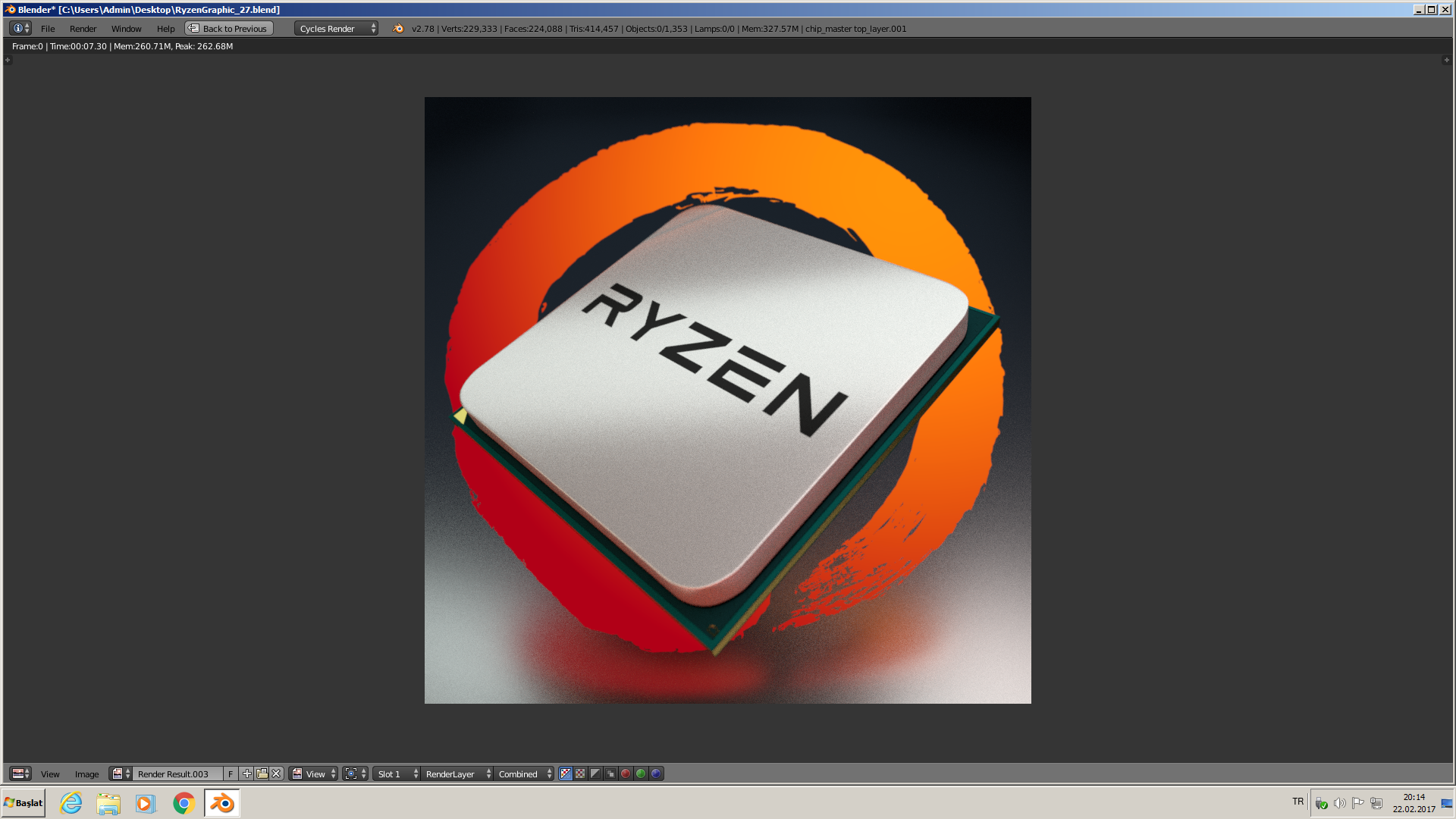
Task: Click the rendered Ryzen chip image
Action: point(728,400)
